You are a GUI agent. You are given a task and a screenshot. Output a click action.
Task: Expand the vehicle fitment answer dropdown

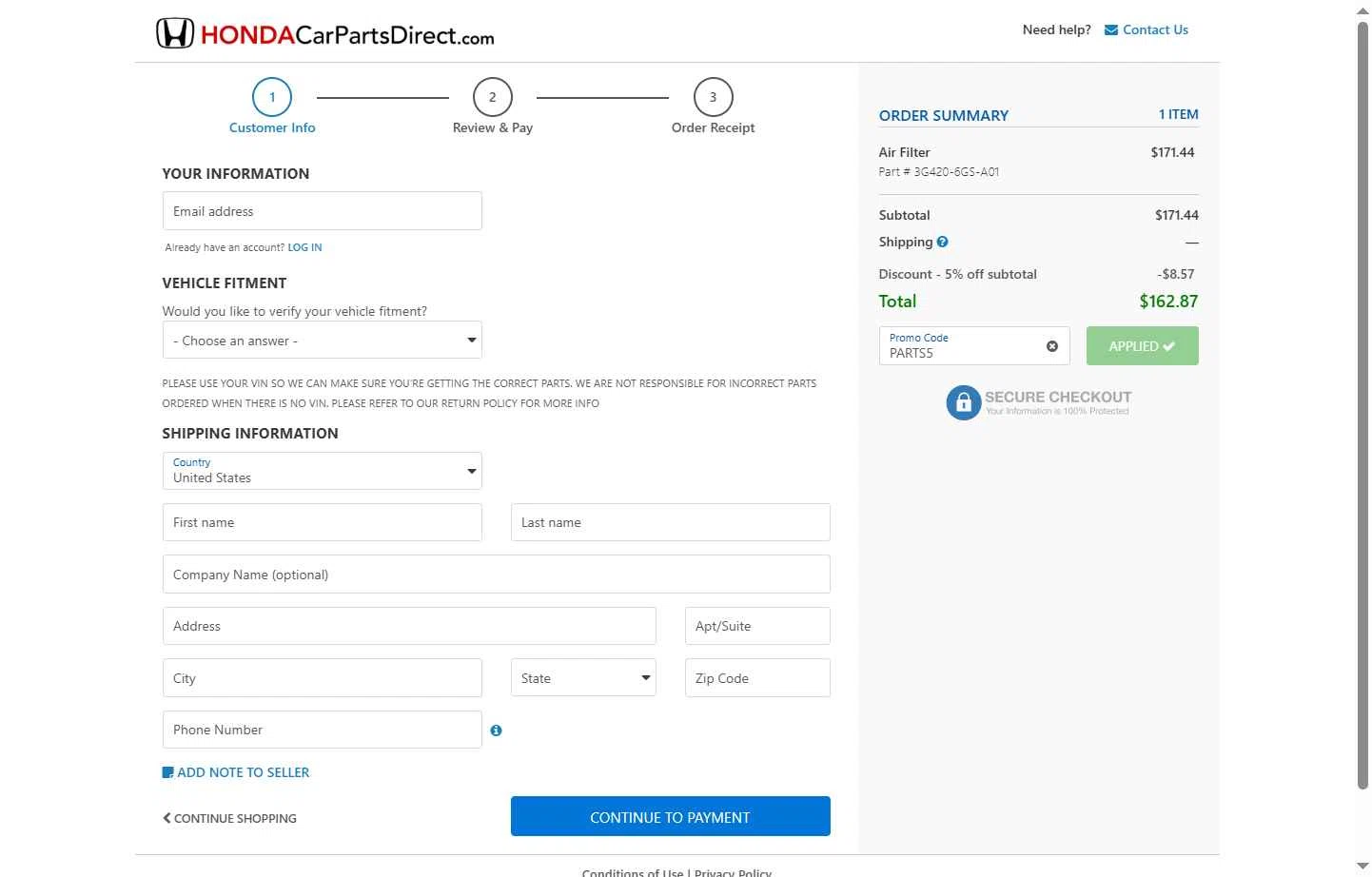(x=323, y=341)
